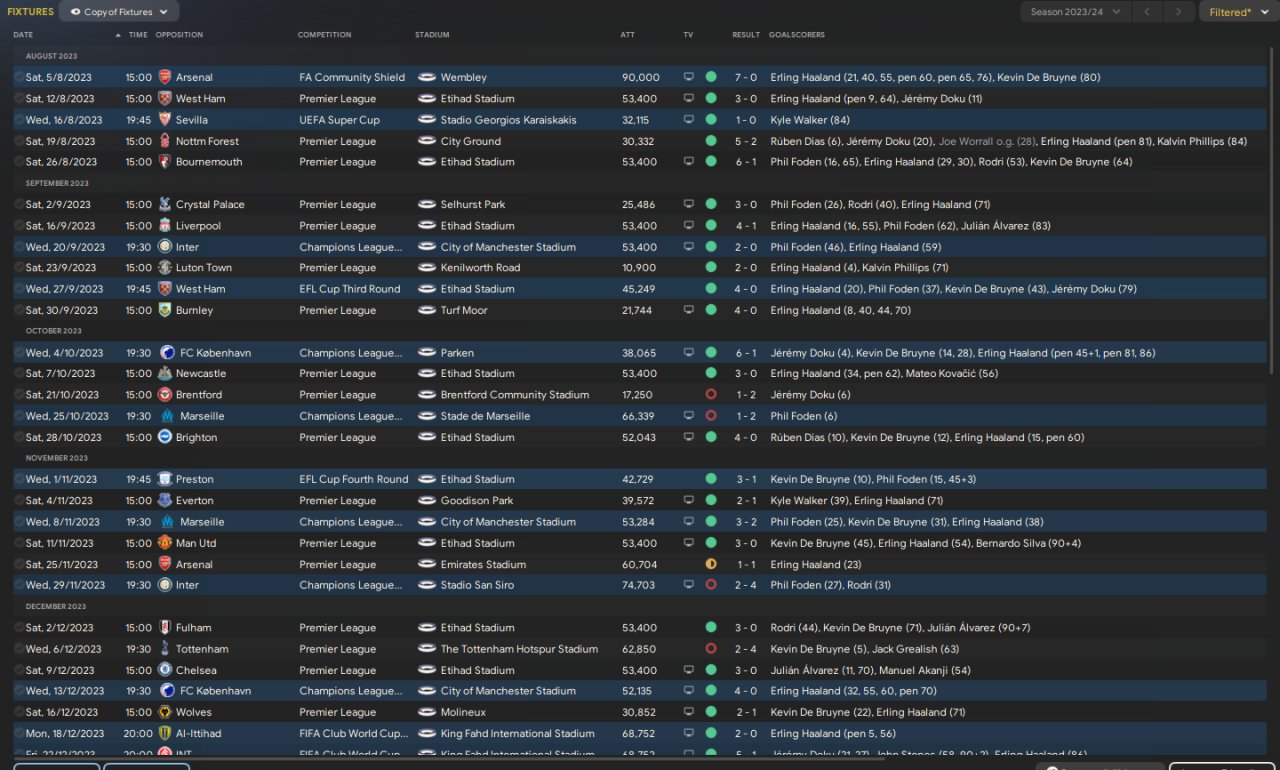
Task: Click the stadium icon beside Goodison Park
Action: point(427,501)
